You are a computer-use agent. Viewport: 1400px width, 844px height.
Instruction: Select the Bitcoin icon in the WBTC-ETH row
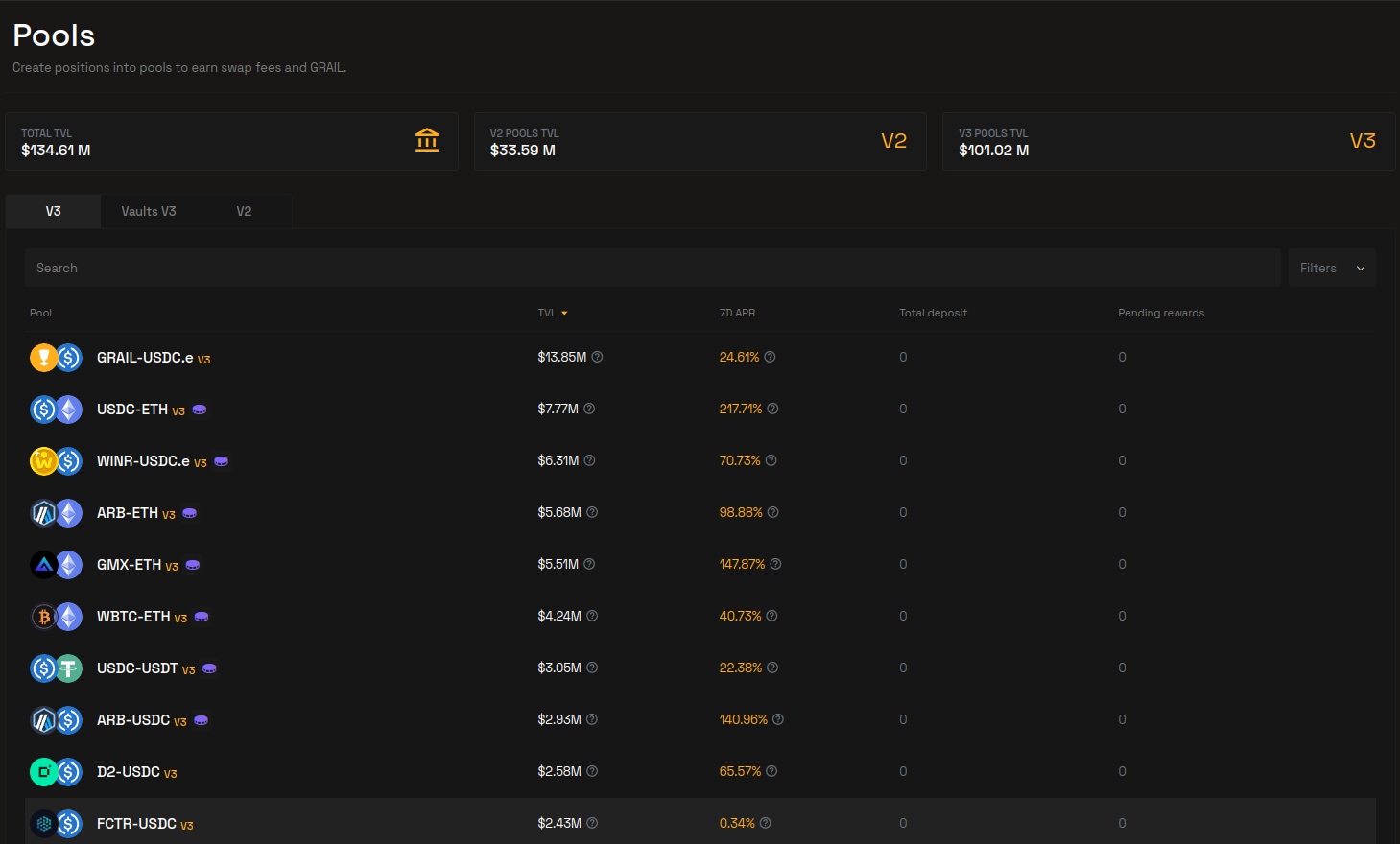coord(43,616)
